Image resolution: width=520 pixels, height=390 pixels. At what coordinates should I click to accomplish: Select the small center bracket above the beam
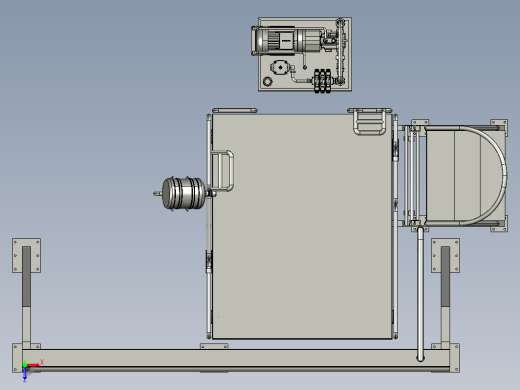pyautogui.click(x=214, y=347)
